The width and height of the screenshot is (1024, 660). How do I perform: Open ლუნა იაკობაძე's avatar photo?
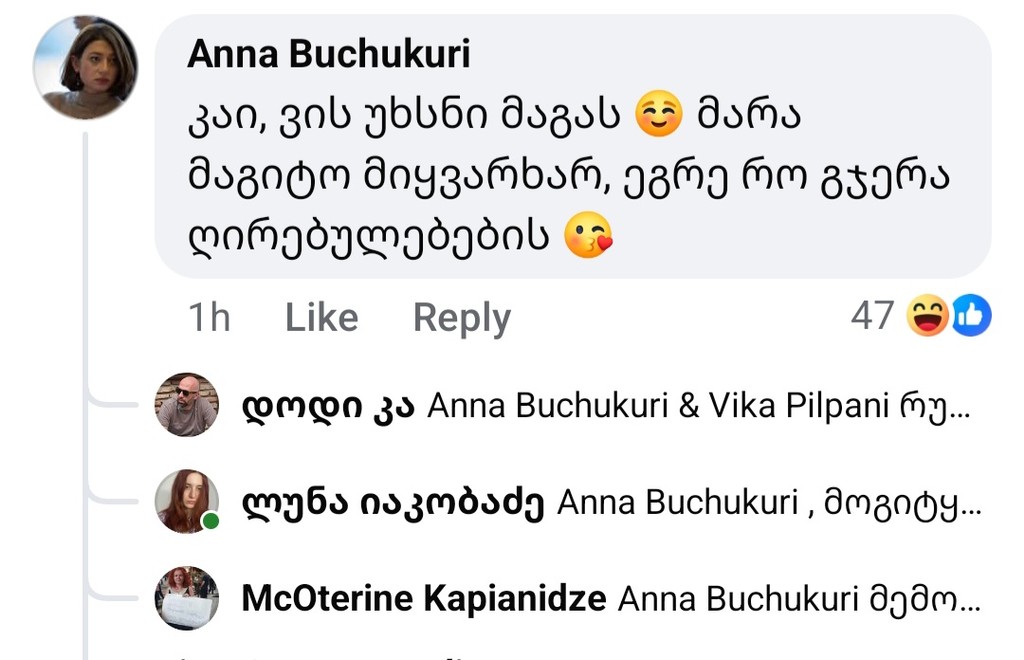pyautogui.click(x=186, y=501)
